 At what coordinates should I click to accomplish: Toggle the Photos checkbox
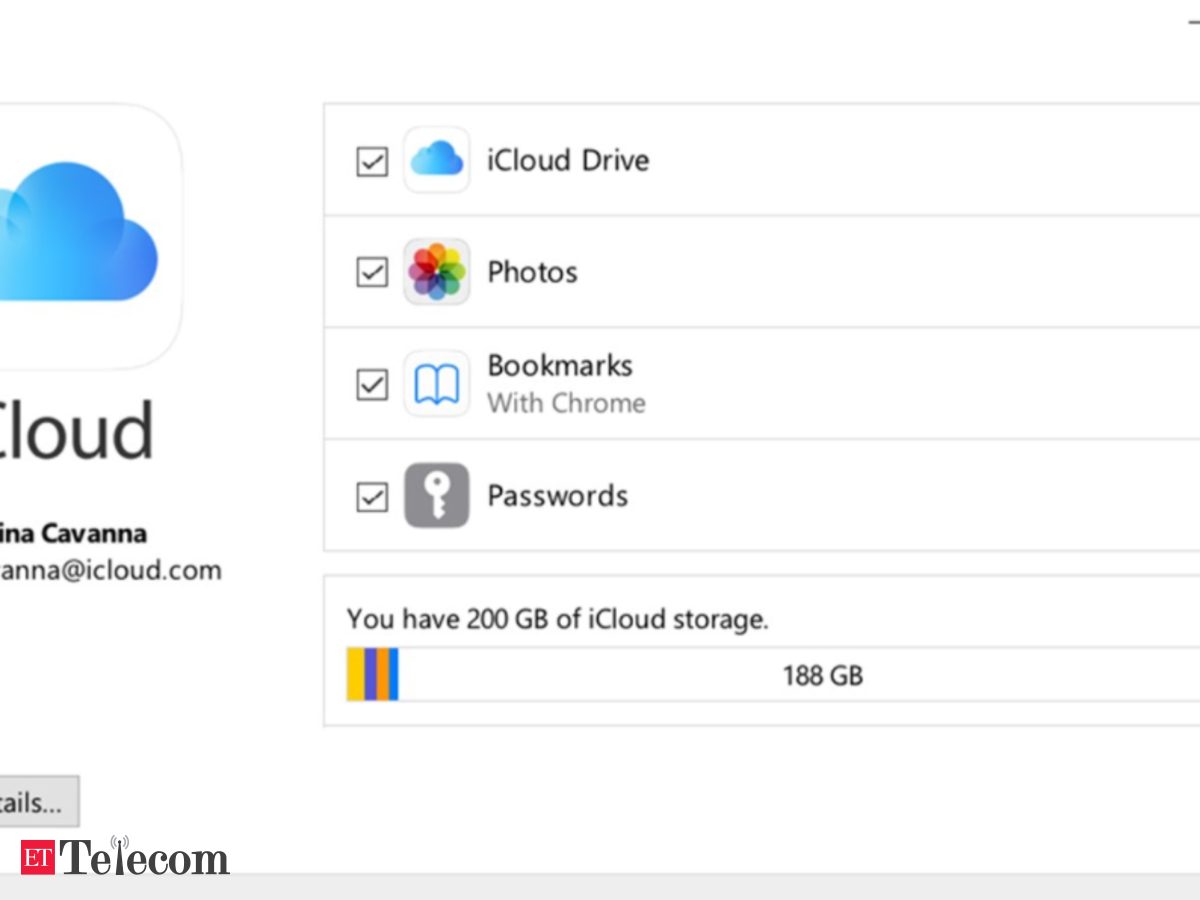tap(372, 272)
